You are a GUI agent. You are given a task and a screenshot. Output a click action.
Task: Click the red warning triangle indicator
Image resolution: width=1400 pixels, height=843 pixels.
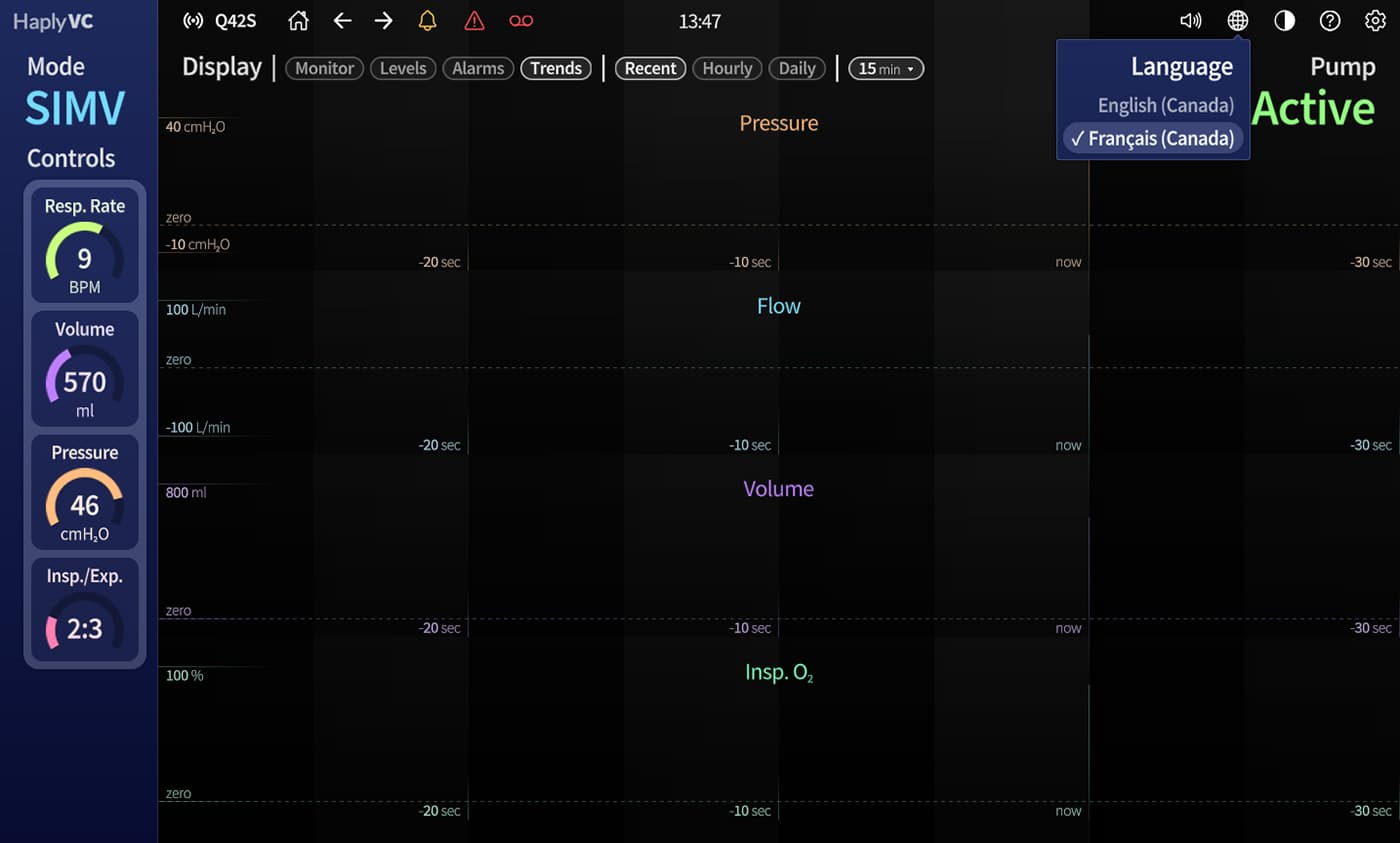pos(473,20)
